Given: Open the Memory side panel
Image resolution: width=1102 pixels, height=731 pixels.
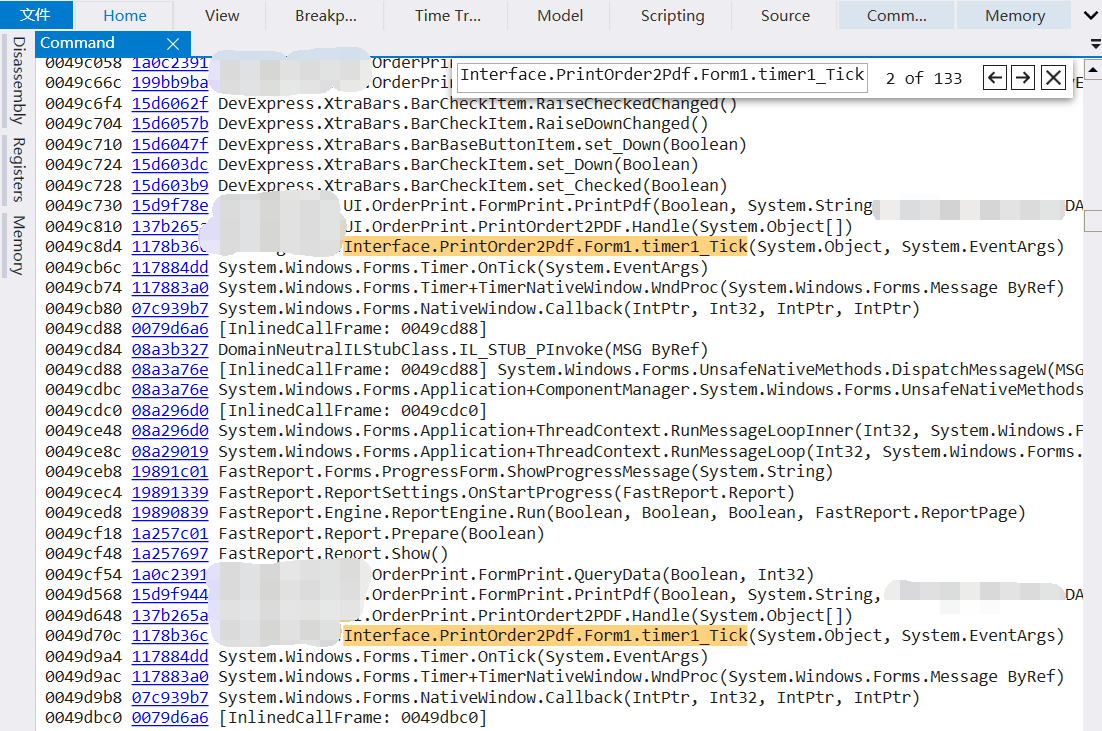Looking at the screenshot, I should point(19,245).
